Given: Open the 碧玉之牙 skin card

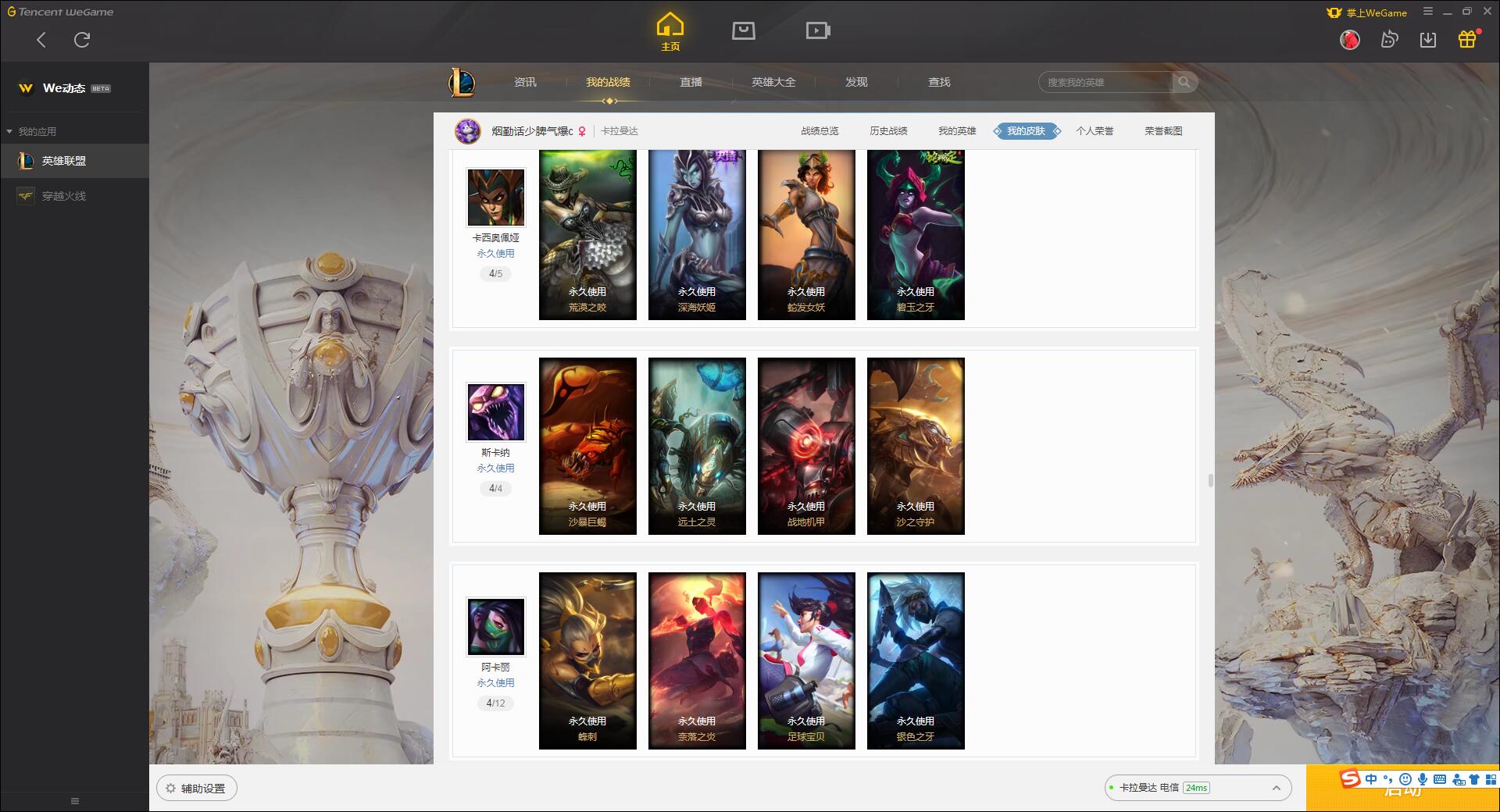Looking at the screenshot, I should (x=916, y=235).
